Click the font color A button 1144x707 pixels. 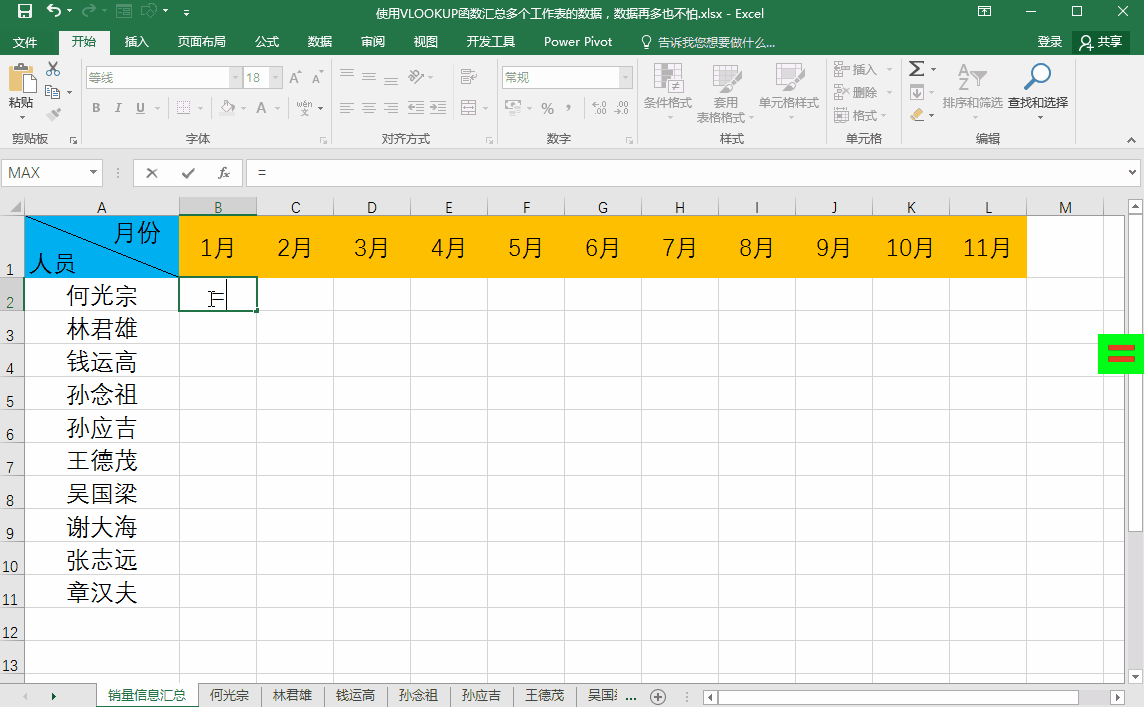click(x=261, y=108)
